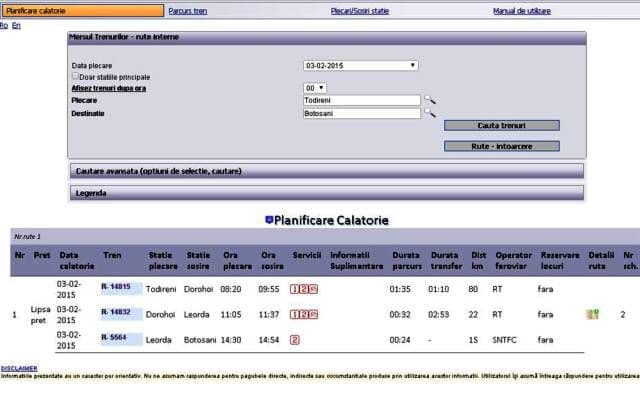This screenshot has height=396, width=640.
Task: Click the Destinatie input field with Botosani
Action: [362, 113]
